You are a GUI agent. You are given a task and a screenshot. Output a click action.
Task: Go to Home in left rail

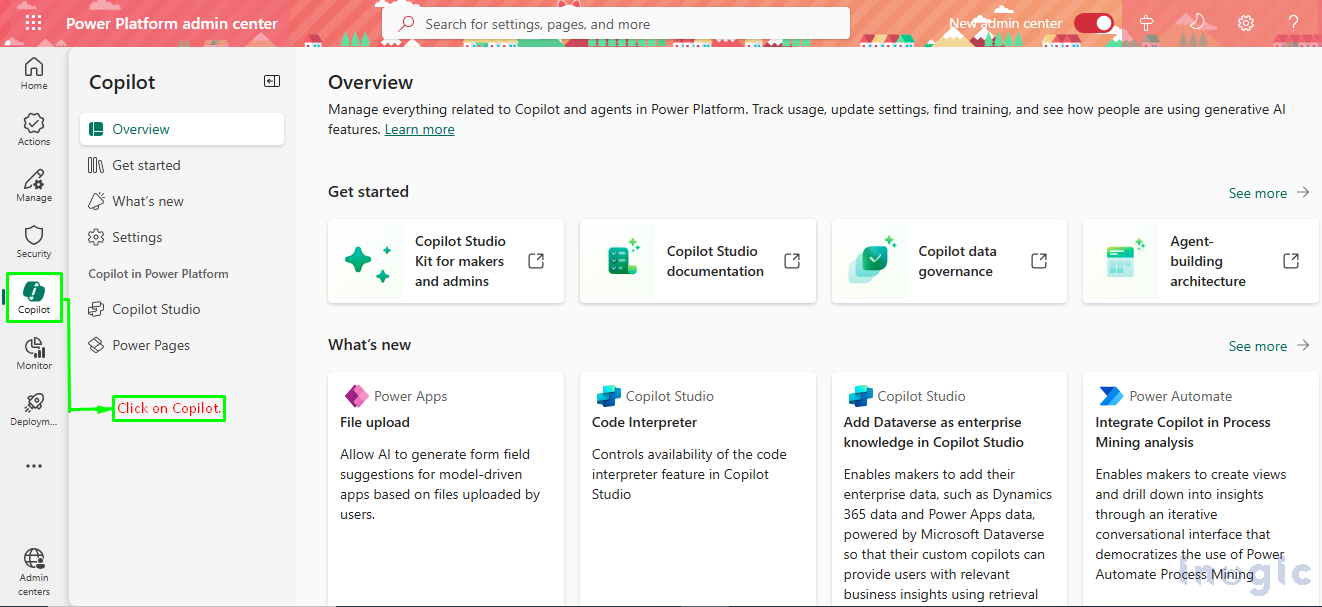(x=34, y=74)
